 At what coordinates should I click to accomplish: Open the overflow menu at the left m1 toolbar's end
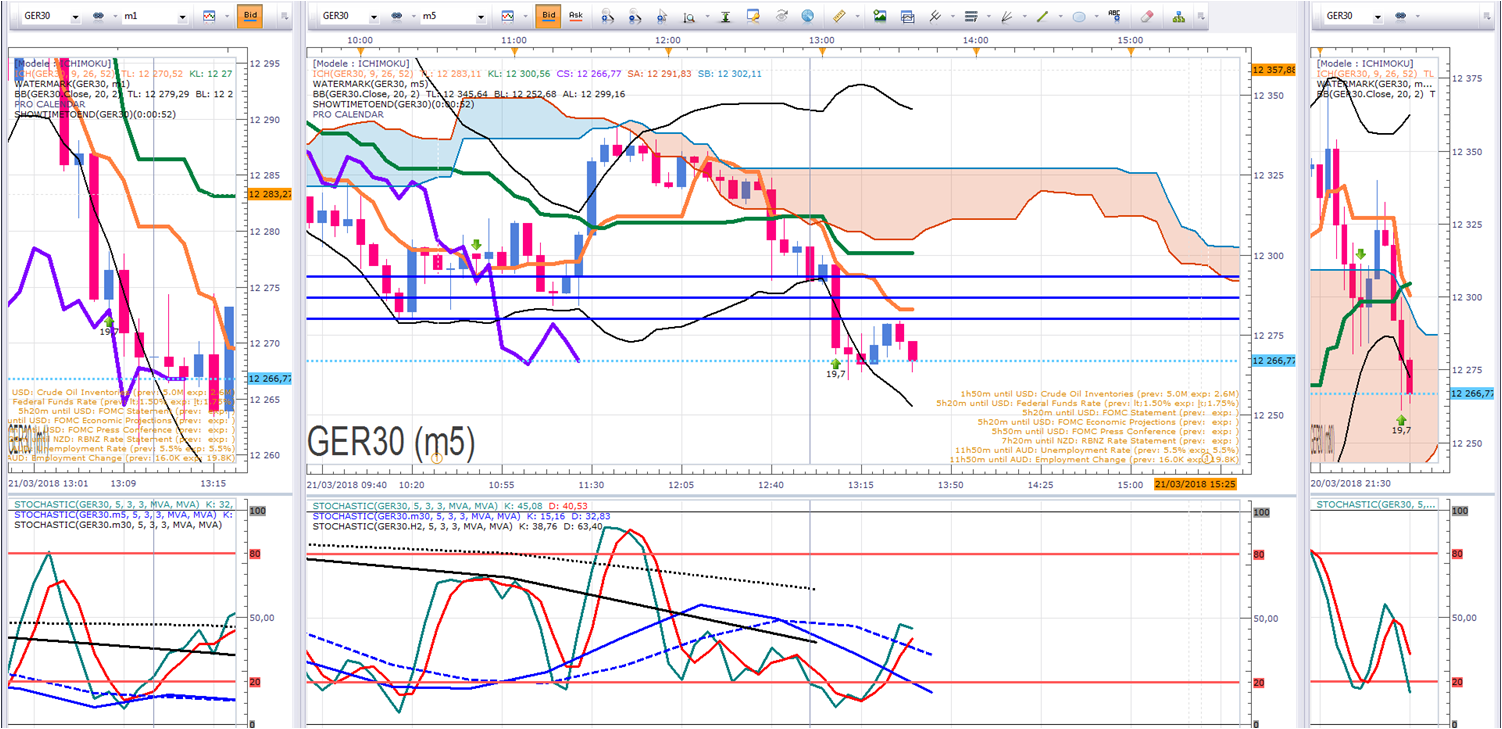(285, 18)
